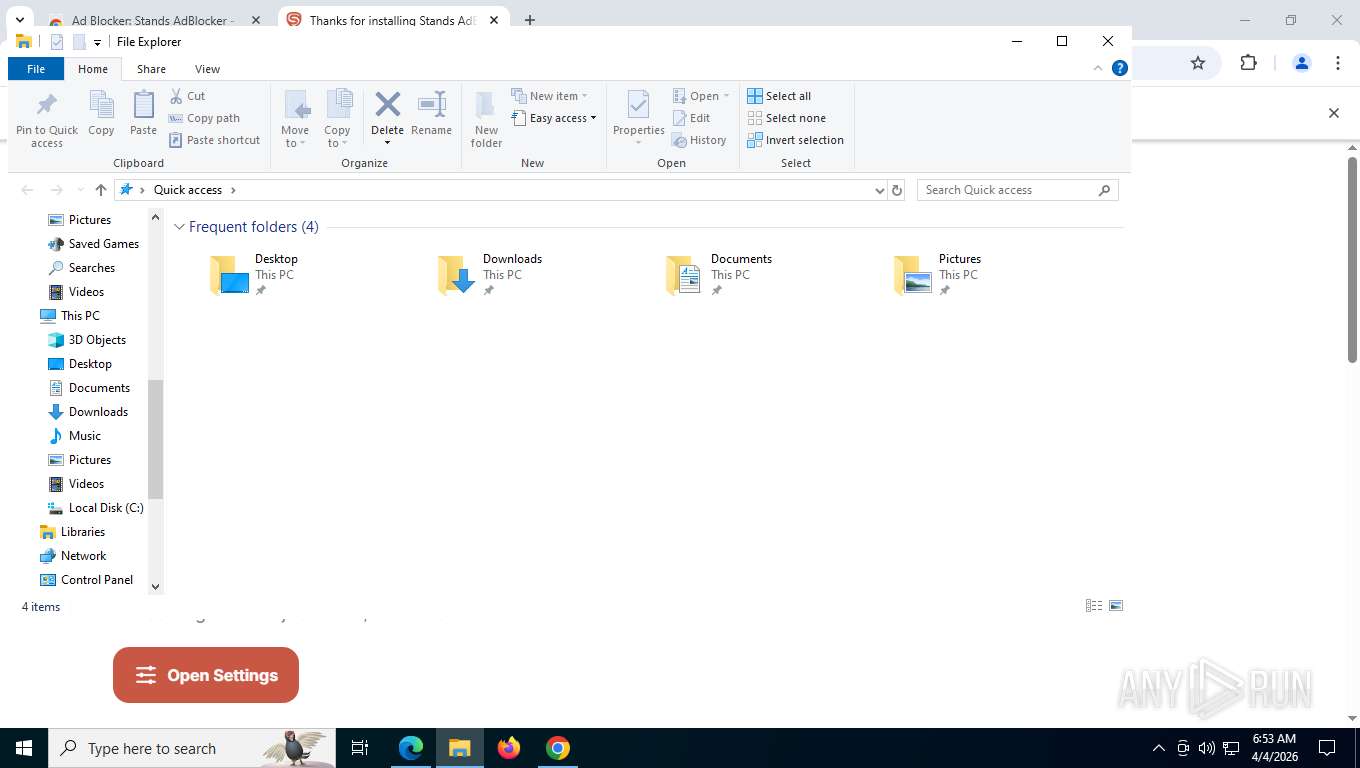1360x768 pixels.
Task: Open Task View on the taskbar
Action: [360, 748]
